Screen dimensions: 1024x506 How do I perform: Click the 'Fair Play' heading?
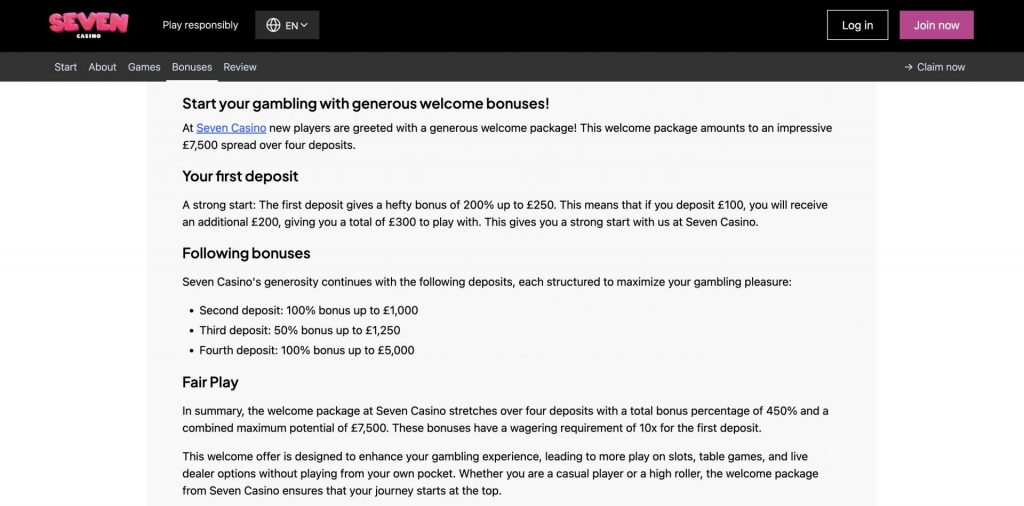[x=210, y=382]
